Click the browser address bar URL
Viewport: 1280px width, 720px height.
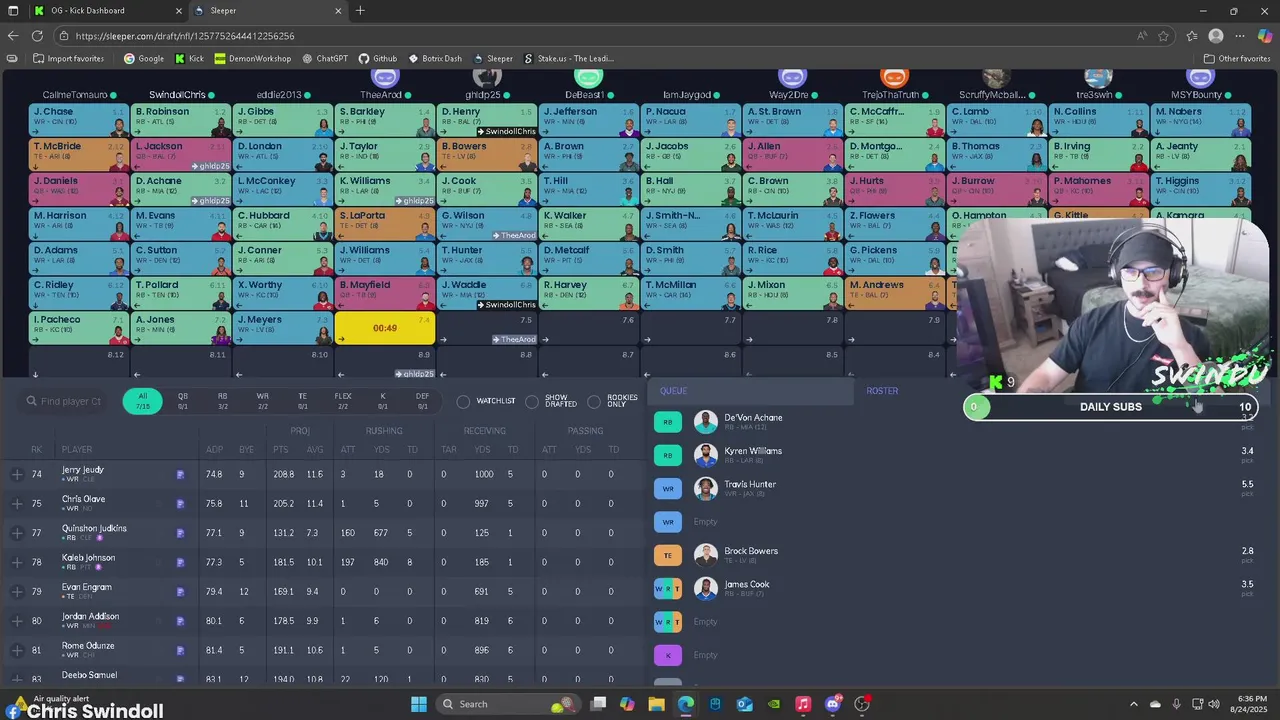[x=185, y=36]
